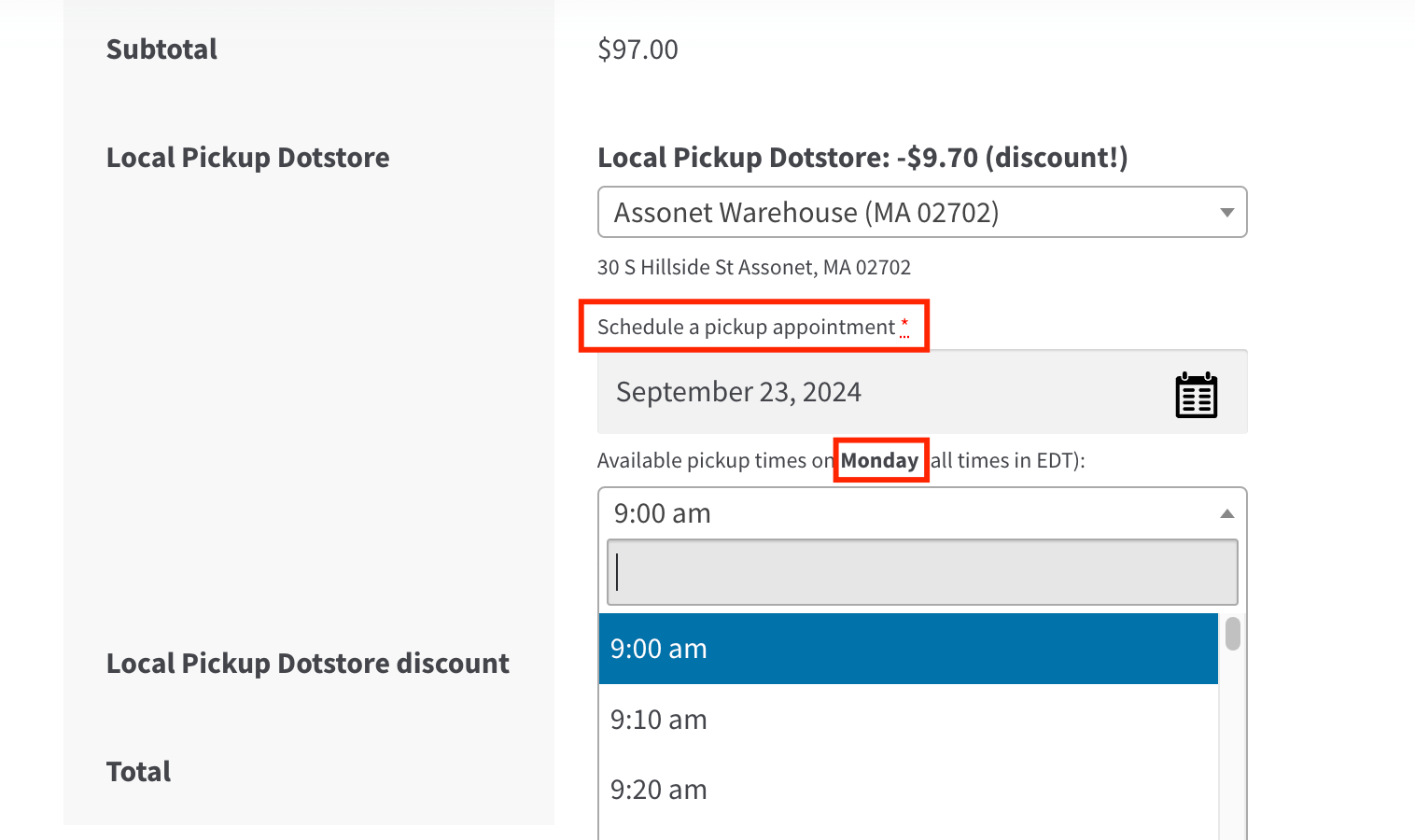This screenshot has height=840, width=1415.
Task: Open the pickup time dropdown showing 9:00 am
Action: [x=922, y=512]
